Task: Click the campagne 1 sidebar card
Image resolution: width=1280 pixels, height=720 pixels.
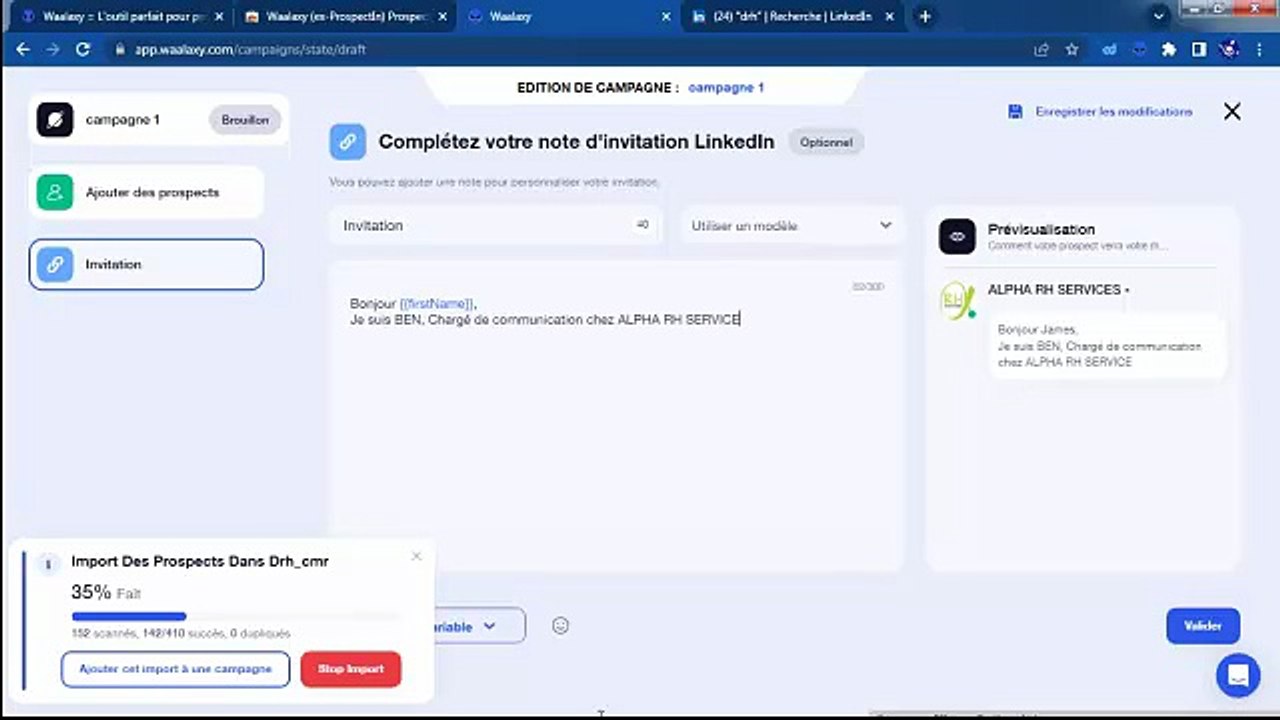Action: click(158, 120)
